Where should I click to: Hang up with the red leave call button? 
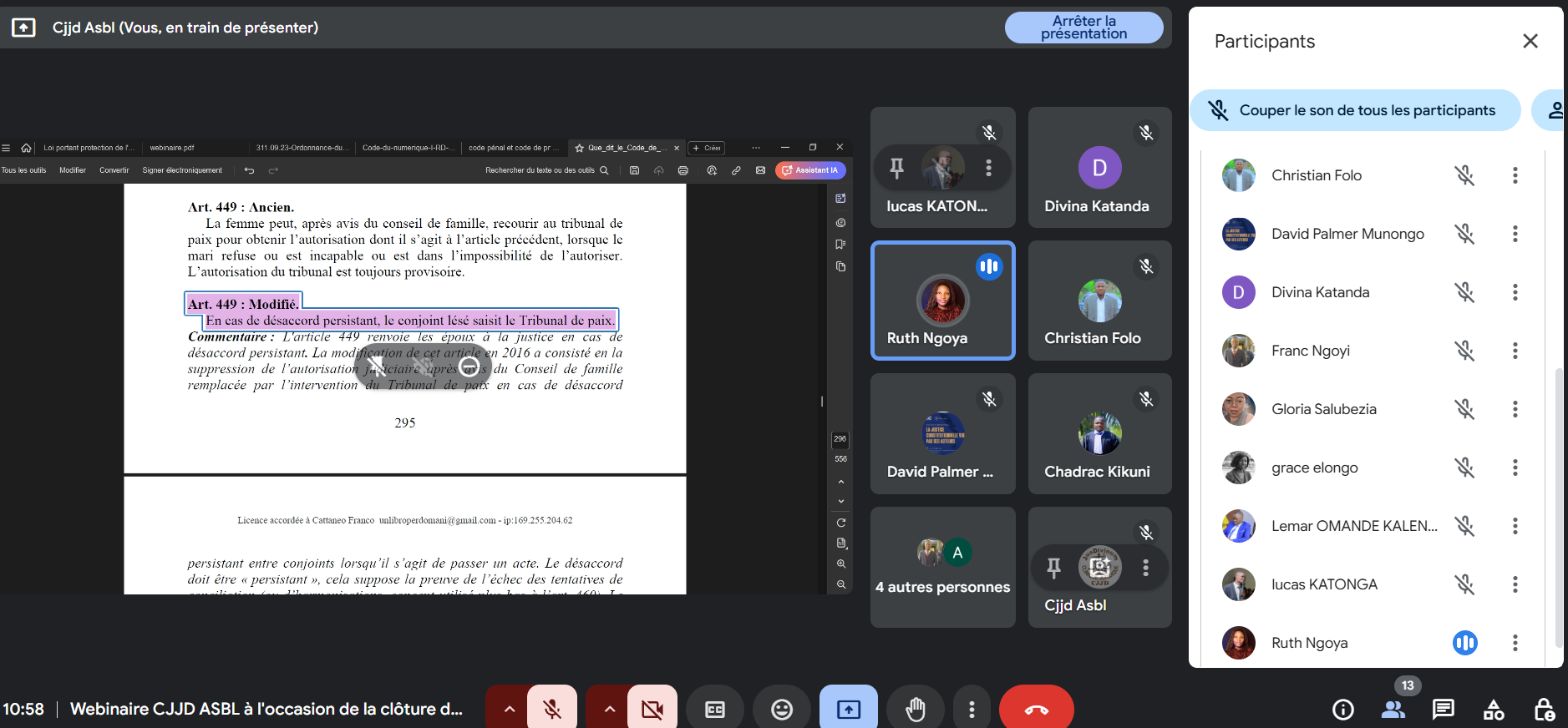click(x=1036, y=709)
